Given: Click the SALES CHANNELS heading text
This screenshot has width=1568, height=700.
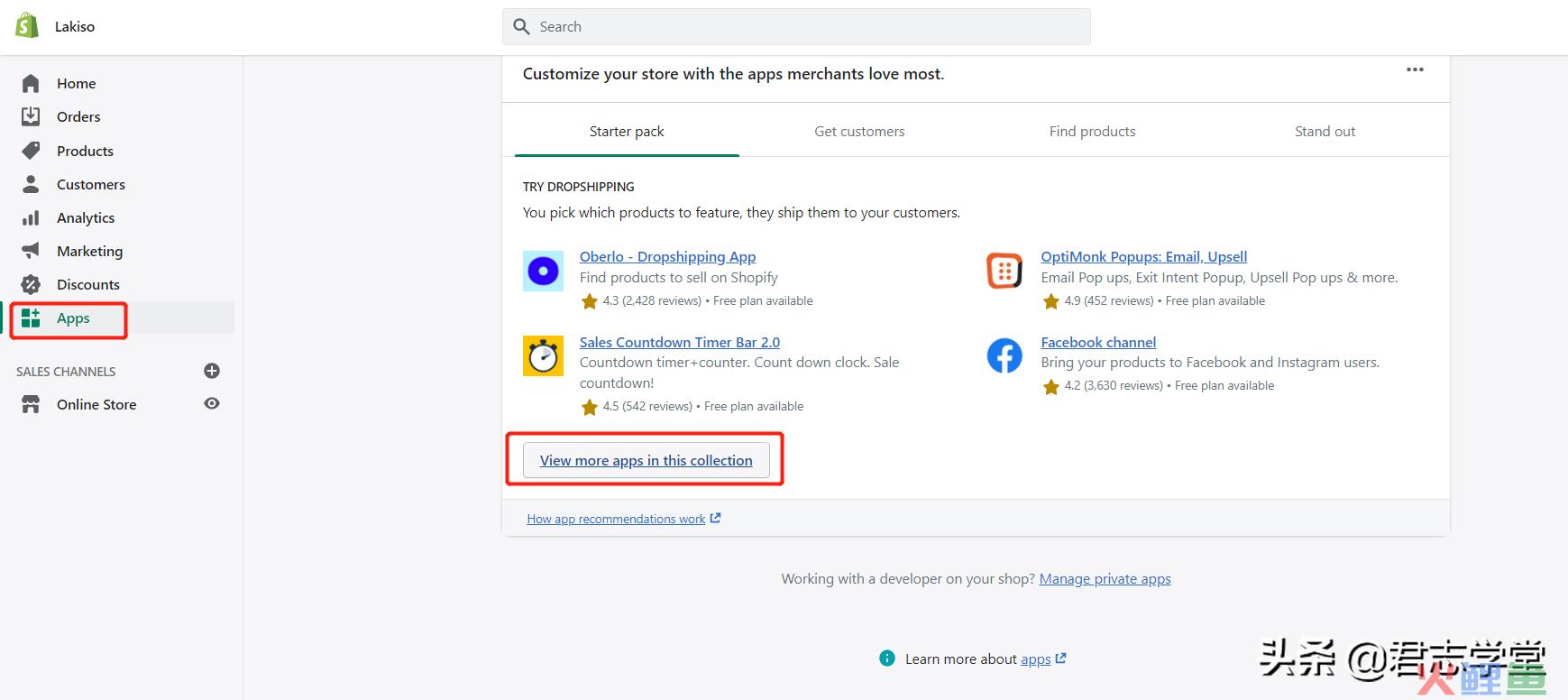Looking at the screenshot, I should (x=66, y=372).
